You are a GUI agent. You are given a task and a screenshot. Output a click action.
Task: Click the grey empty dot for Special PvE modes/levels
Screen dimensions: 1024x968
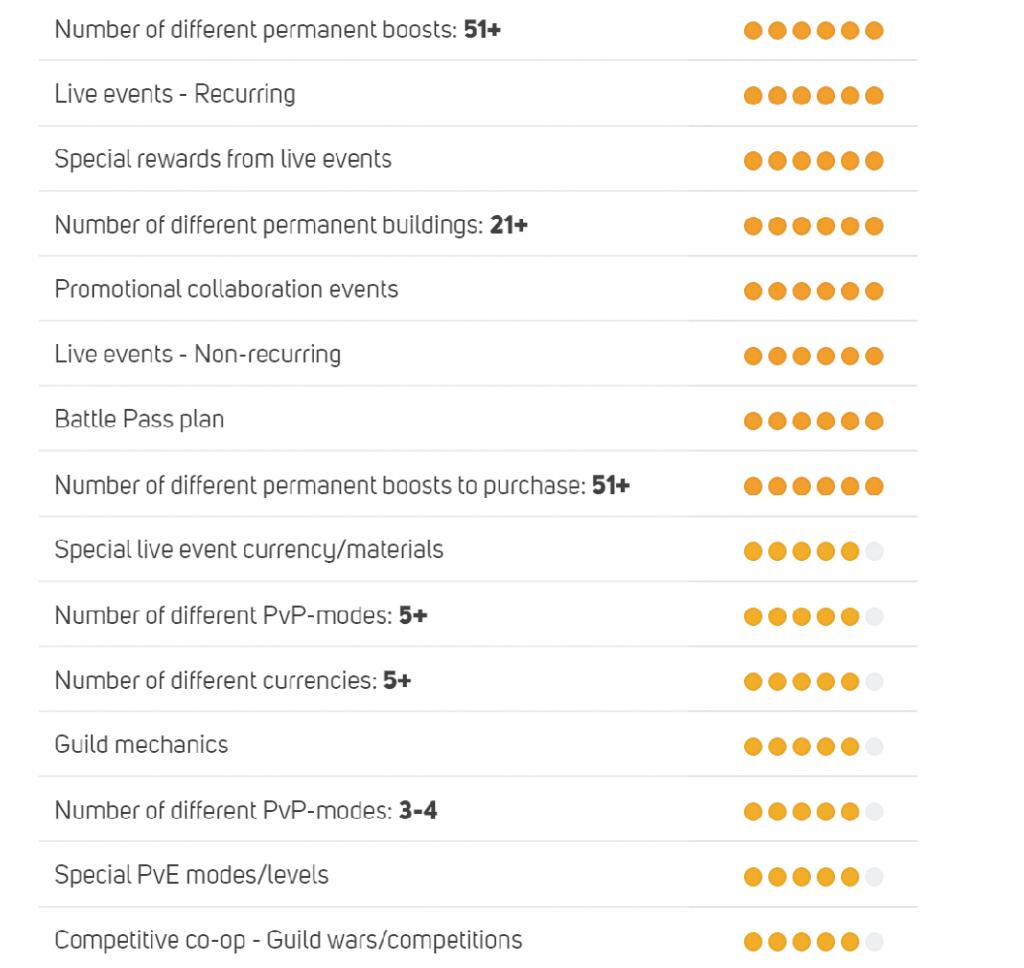click(874, 877)
